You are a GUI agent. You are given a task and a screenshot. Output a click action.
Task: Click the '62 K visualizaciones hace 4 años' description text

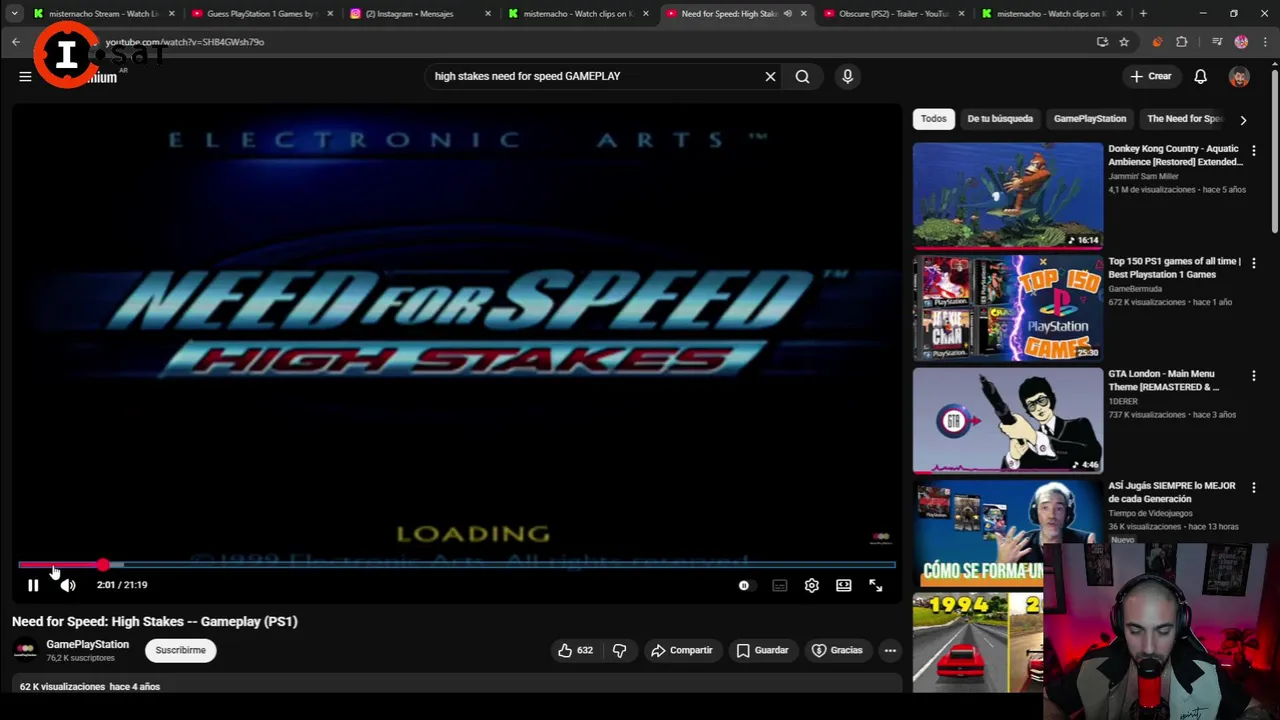click(x=90, y=687)
